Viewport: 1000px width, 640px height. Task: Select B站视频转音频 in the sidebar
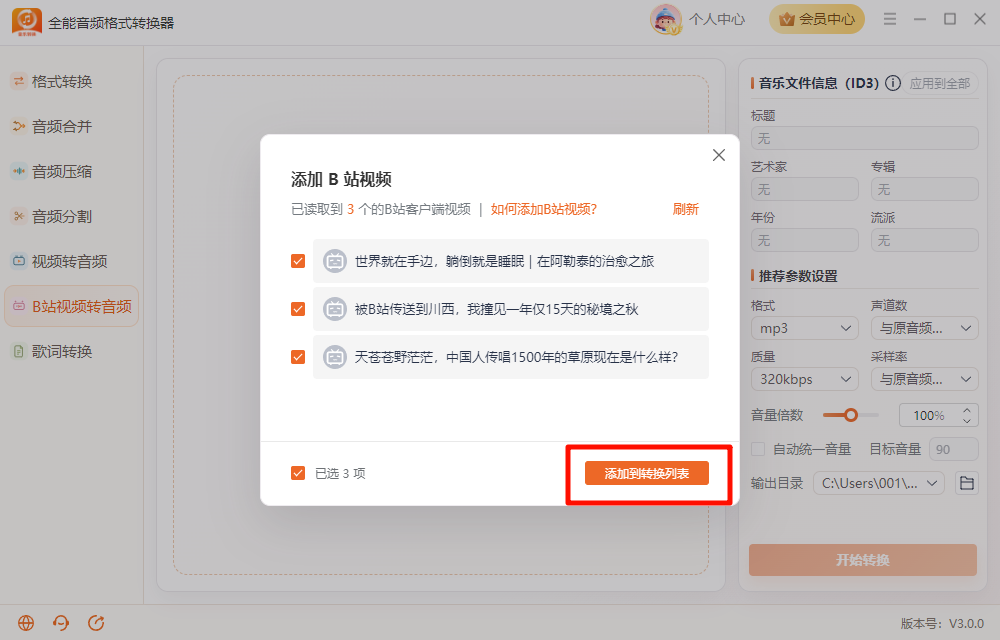pyautogui.click(x=71, y=306)
